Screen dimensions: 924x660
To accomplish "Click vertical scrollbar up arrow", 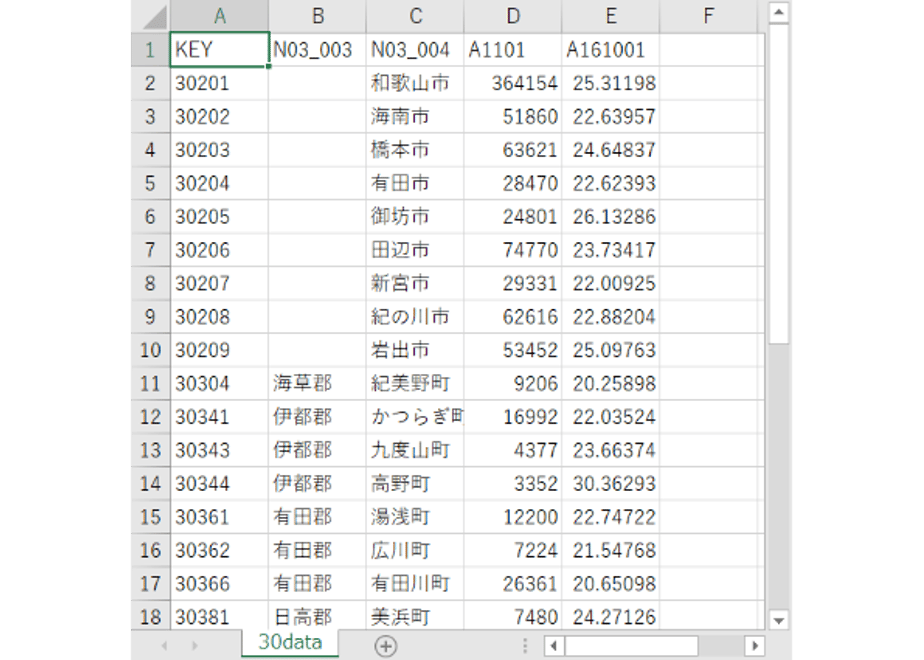I will [779, 12].
